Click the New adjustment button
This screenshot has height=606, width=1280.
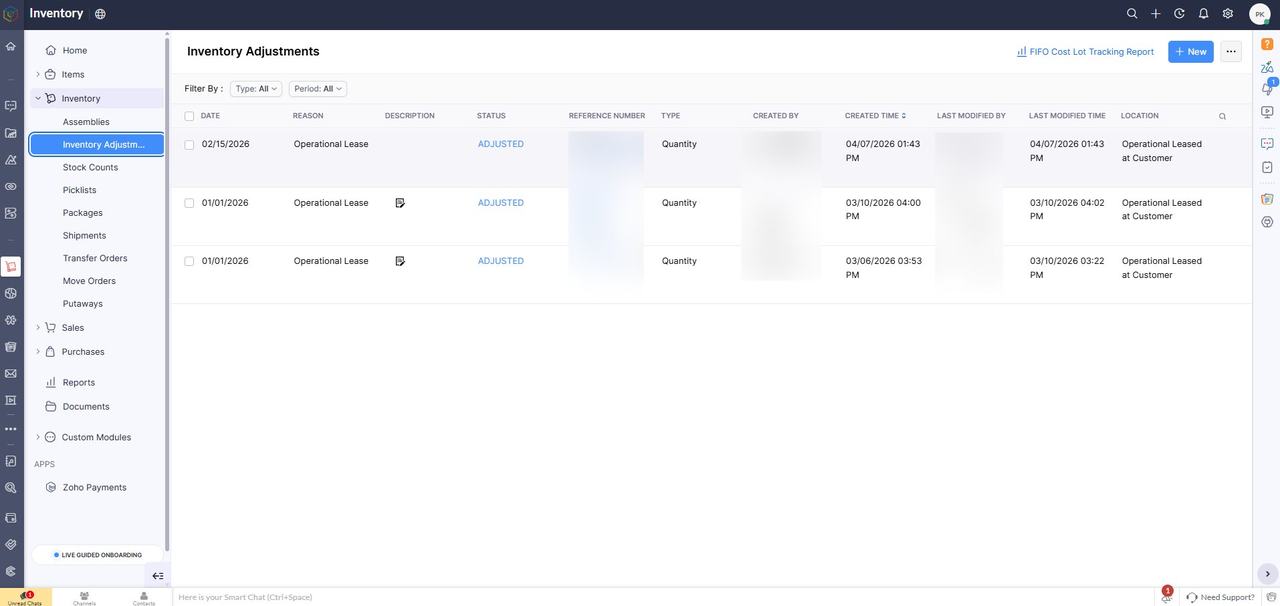[1191, 51]
